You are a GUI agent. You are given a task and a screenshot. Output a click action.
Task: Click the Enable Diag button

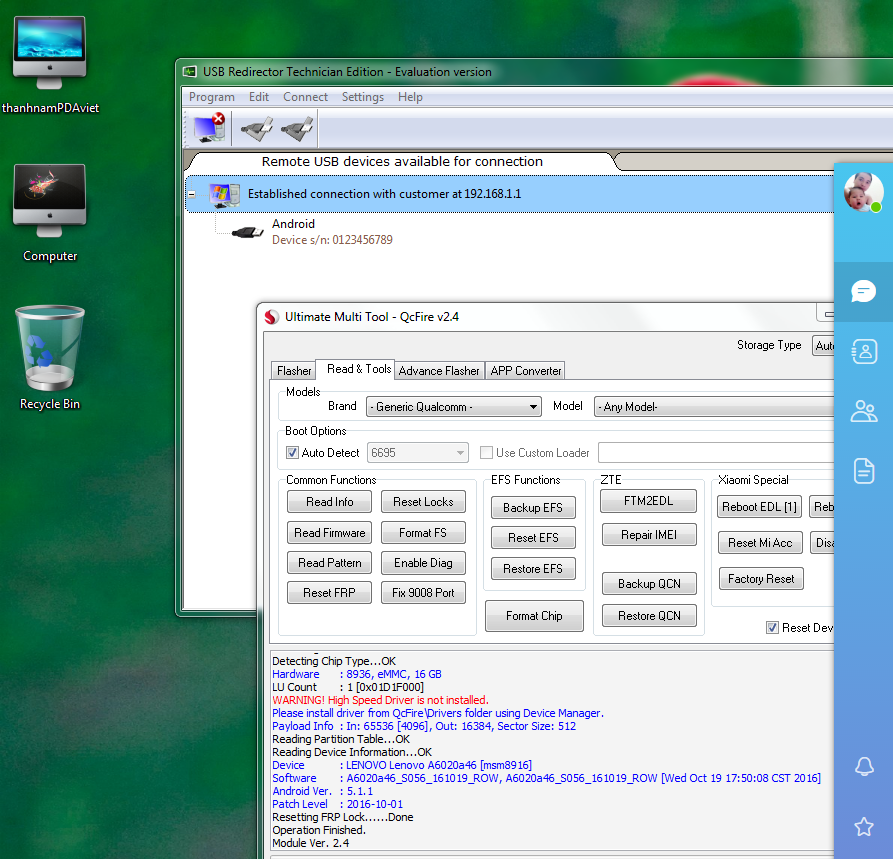423,563
